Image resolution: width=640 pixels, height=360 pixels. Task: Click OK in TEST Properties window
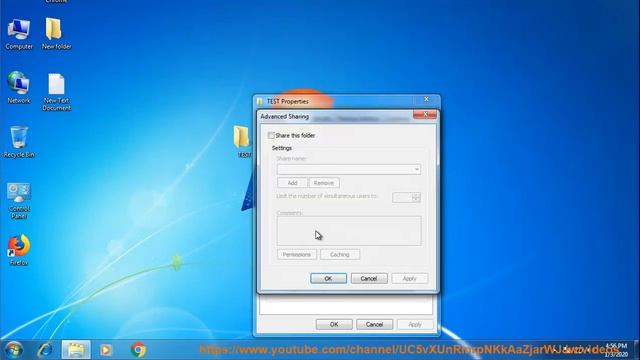click(334, 324)
